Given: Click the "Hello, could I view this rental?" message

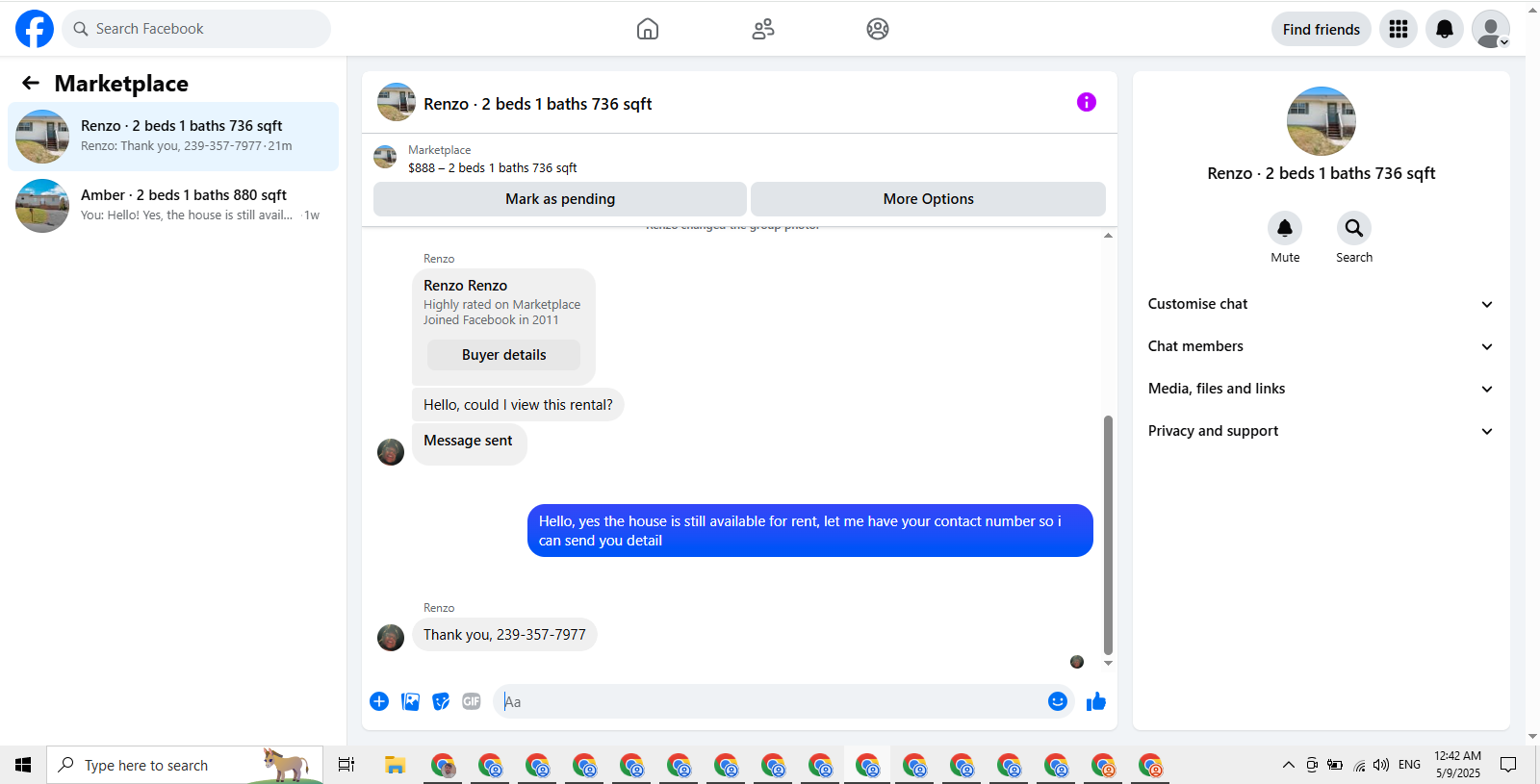Looking at the screenshot, I should coord(518,405).
